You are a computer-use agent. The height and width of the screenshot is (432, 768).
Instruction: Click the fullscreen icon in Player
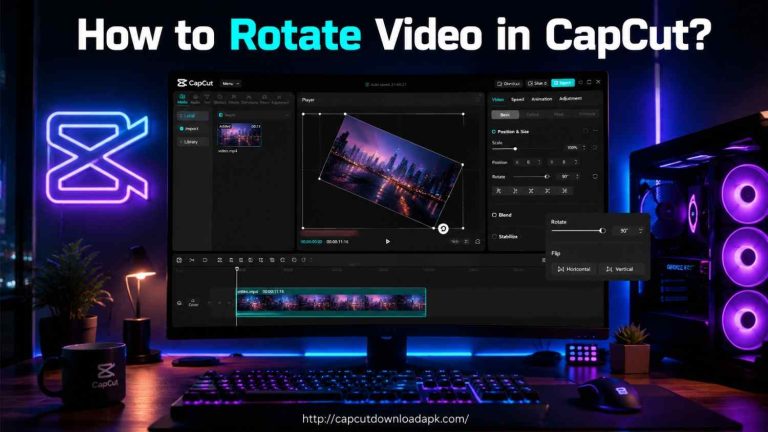[478, 241]
